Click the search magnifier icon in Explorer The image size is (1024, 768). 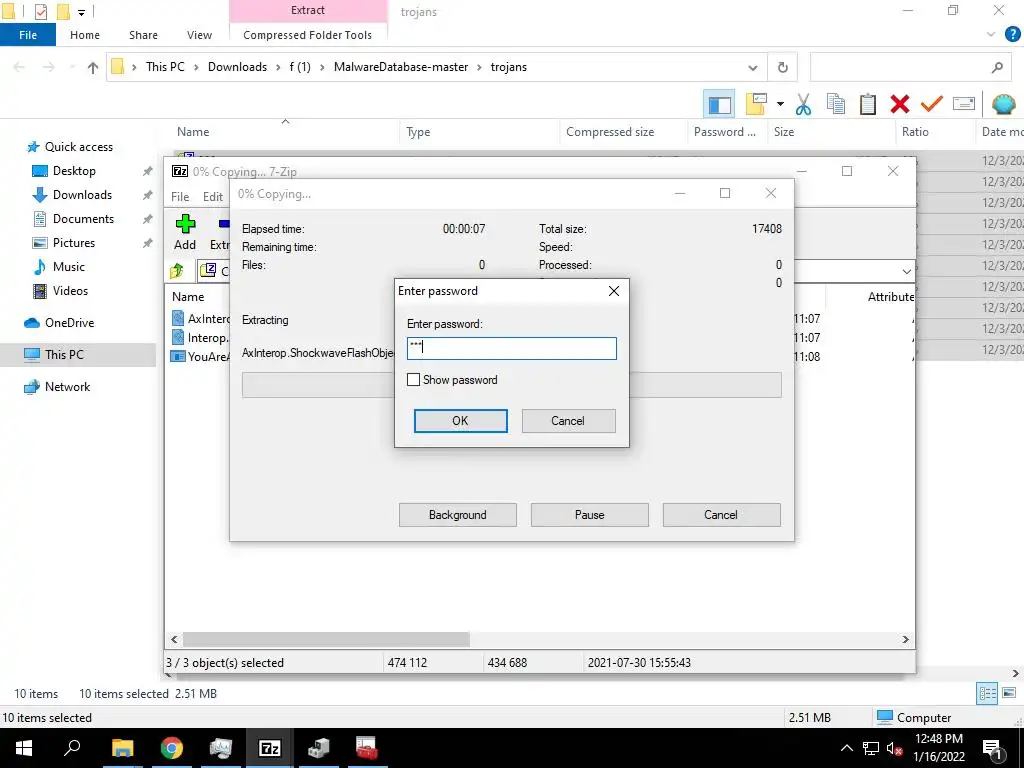(997, 67)
